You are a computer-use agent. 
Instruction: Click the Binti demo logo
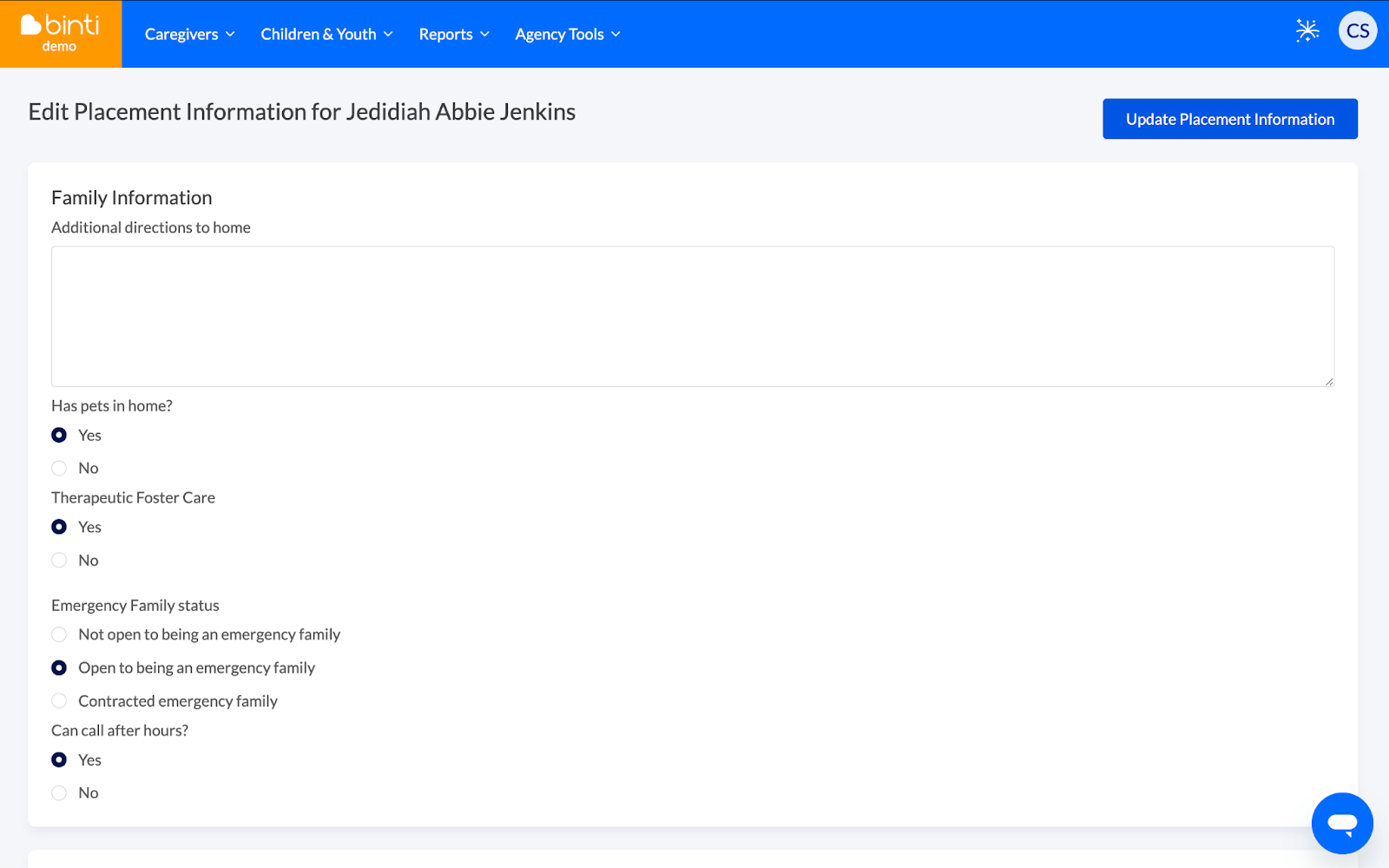[x=60, y=34]
